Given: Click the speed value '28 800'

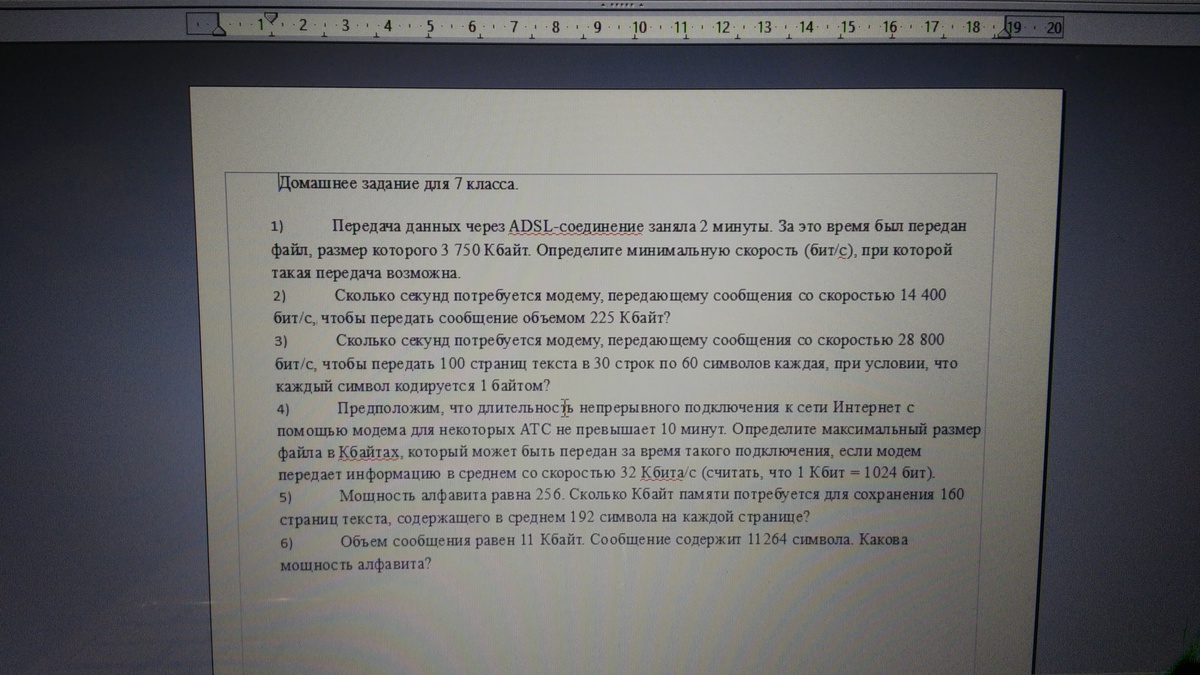Looking at the screenshot, I should click(x=920, y=340).
